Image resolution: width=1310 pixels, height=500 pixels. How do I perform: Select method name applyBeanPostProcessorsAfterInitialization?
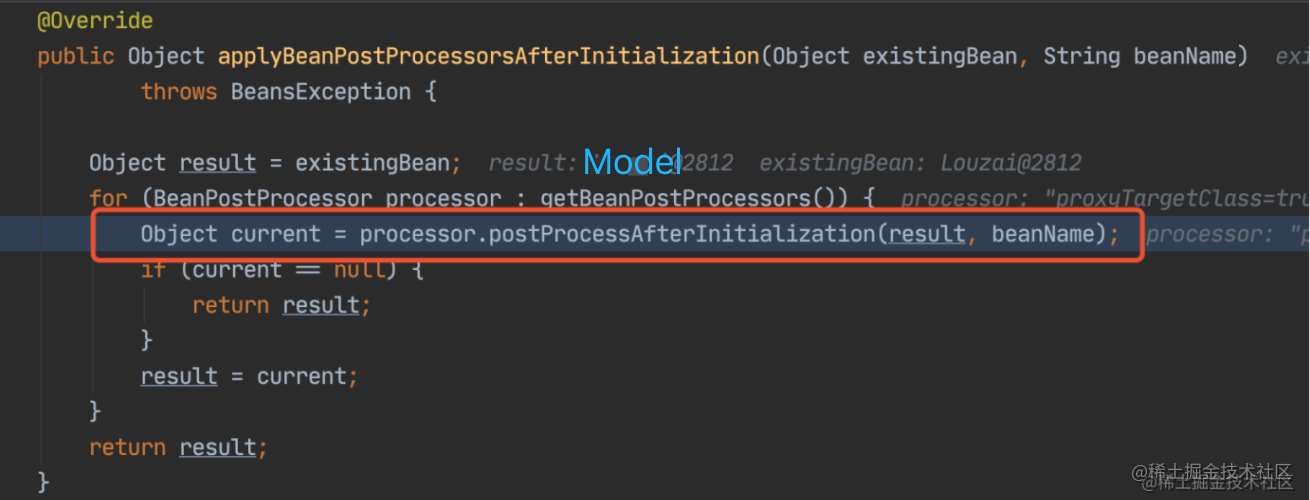click(489, 56)
